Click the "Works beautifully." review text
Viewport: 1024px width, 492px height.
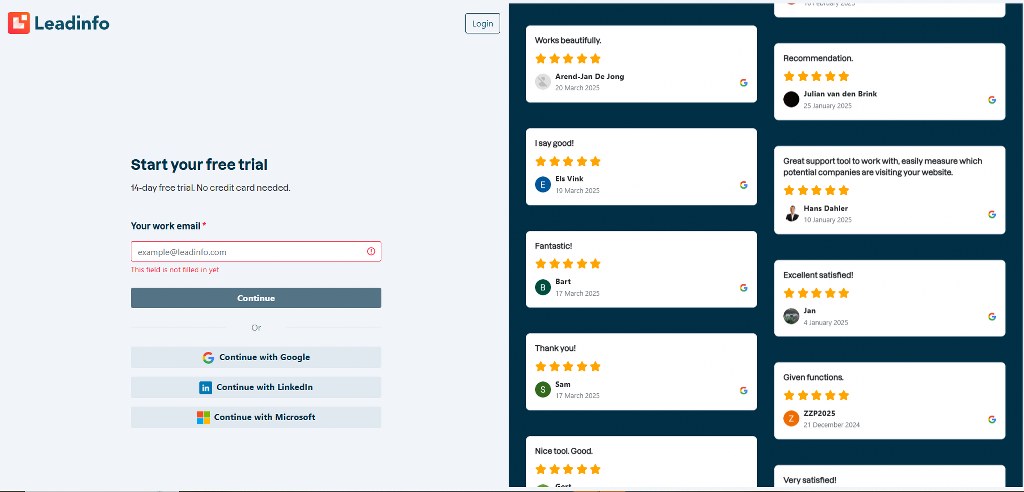[x=568, y=41]
